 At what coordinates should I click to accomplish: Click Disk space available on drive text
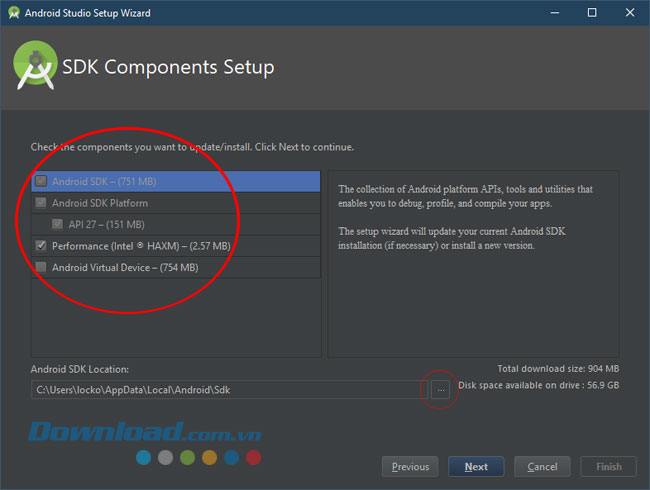pos(538,385)
